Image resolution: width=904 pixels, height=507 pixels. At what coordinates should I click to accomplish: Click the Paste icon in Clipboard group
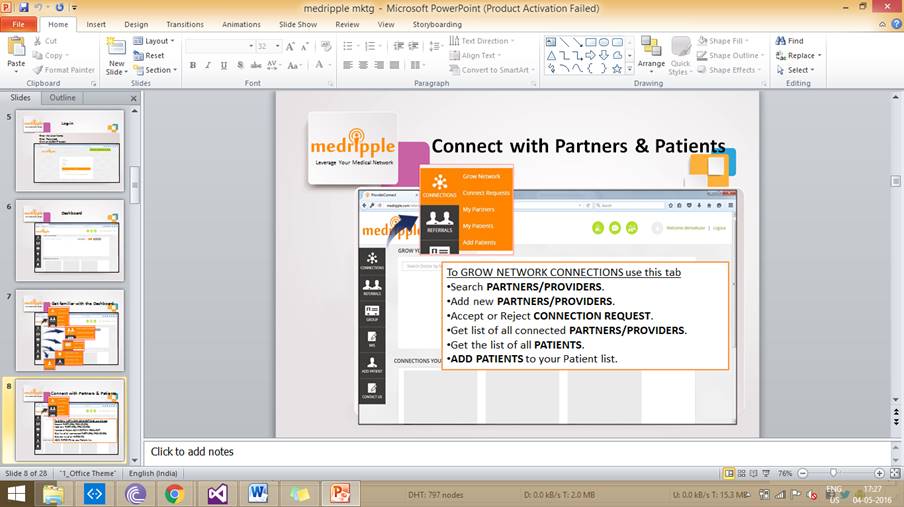[x=16, y=48]
